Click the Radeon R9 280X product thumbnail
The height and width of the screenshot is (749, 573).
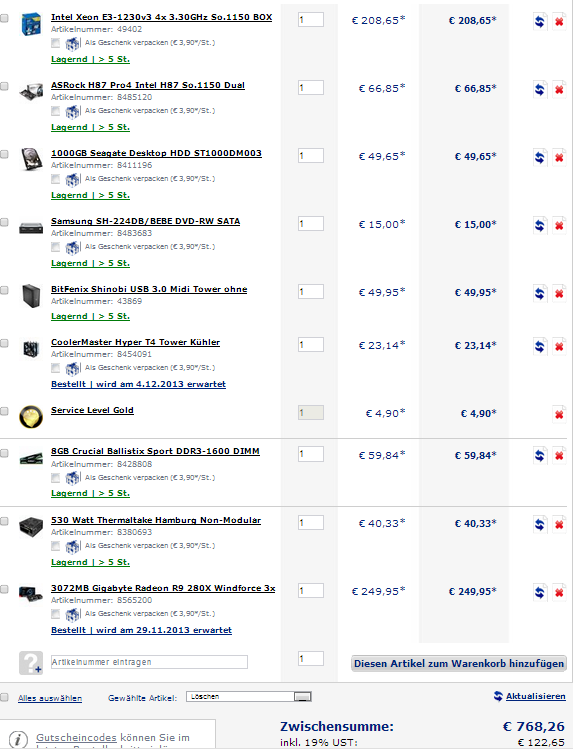point(31,594)
